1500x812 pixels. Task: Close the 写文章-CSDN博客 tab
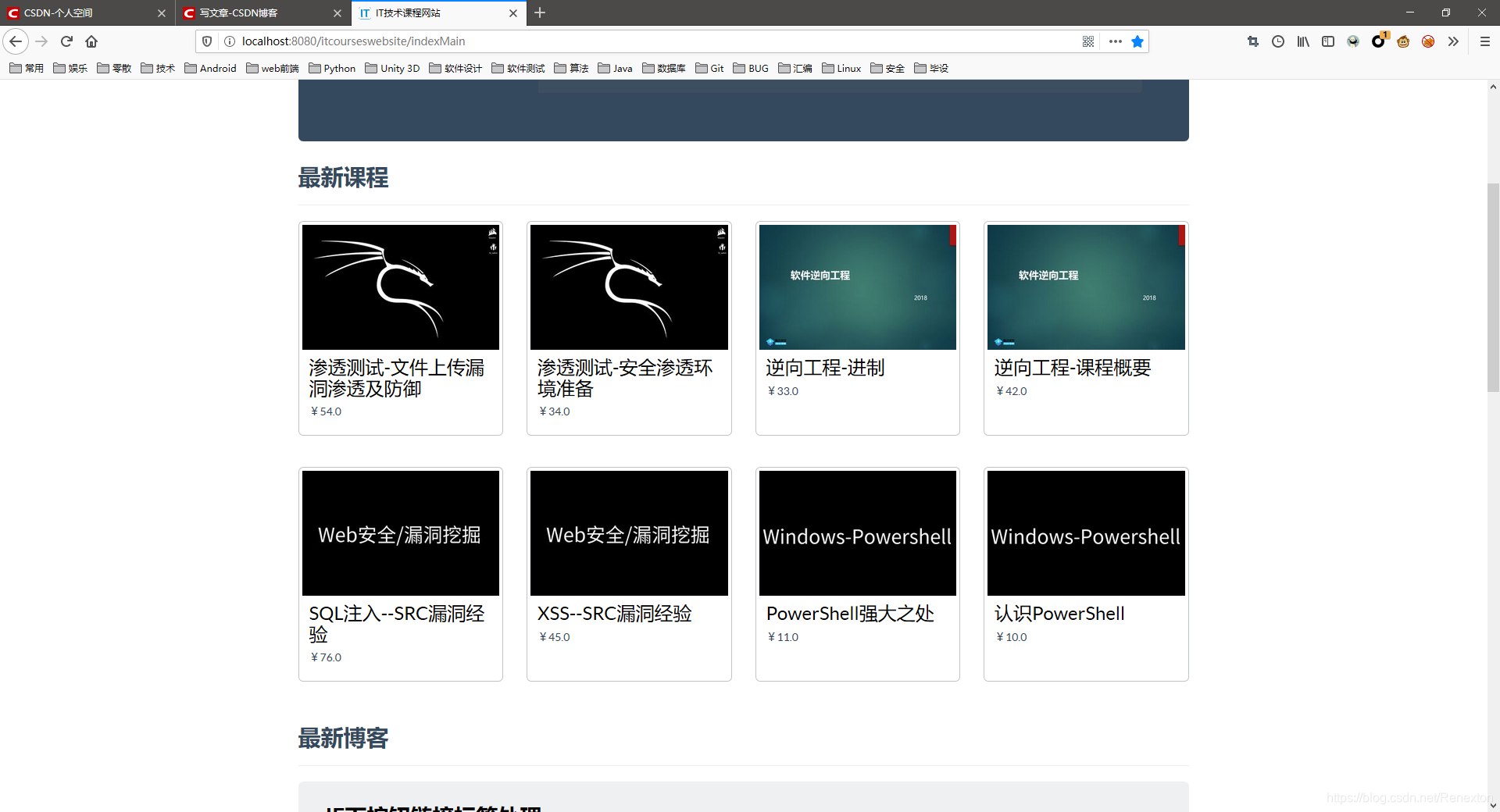tap(337, 13)
